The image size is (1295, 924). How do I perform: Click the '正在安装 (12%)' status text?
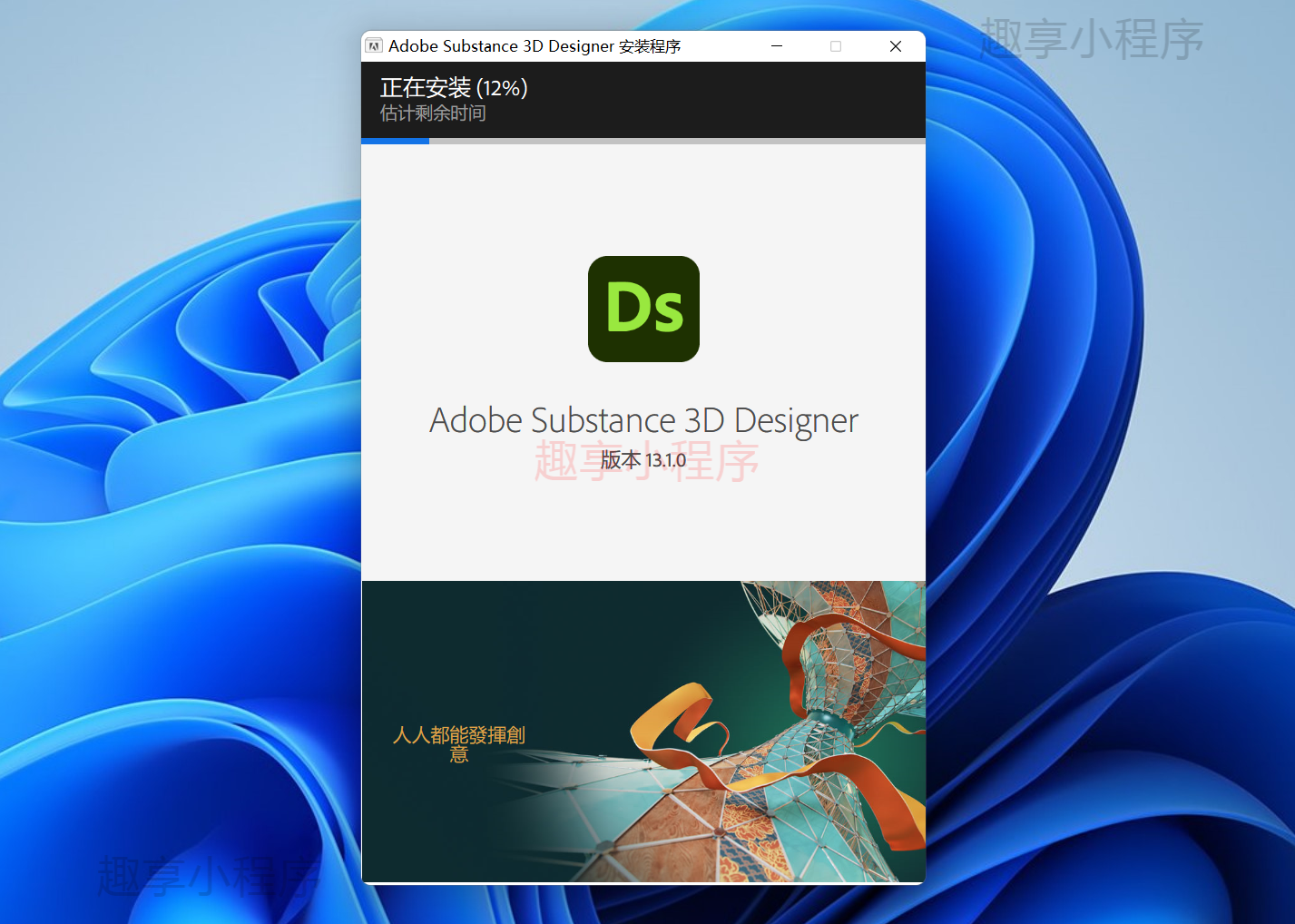pos(454,88)
